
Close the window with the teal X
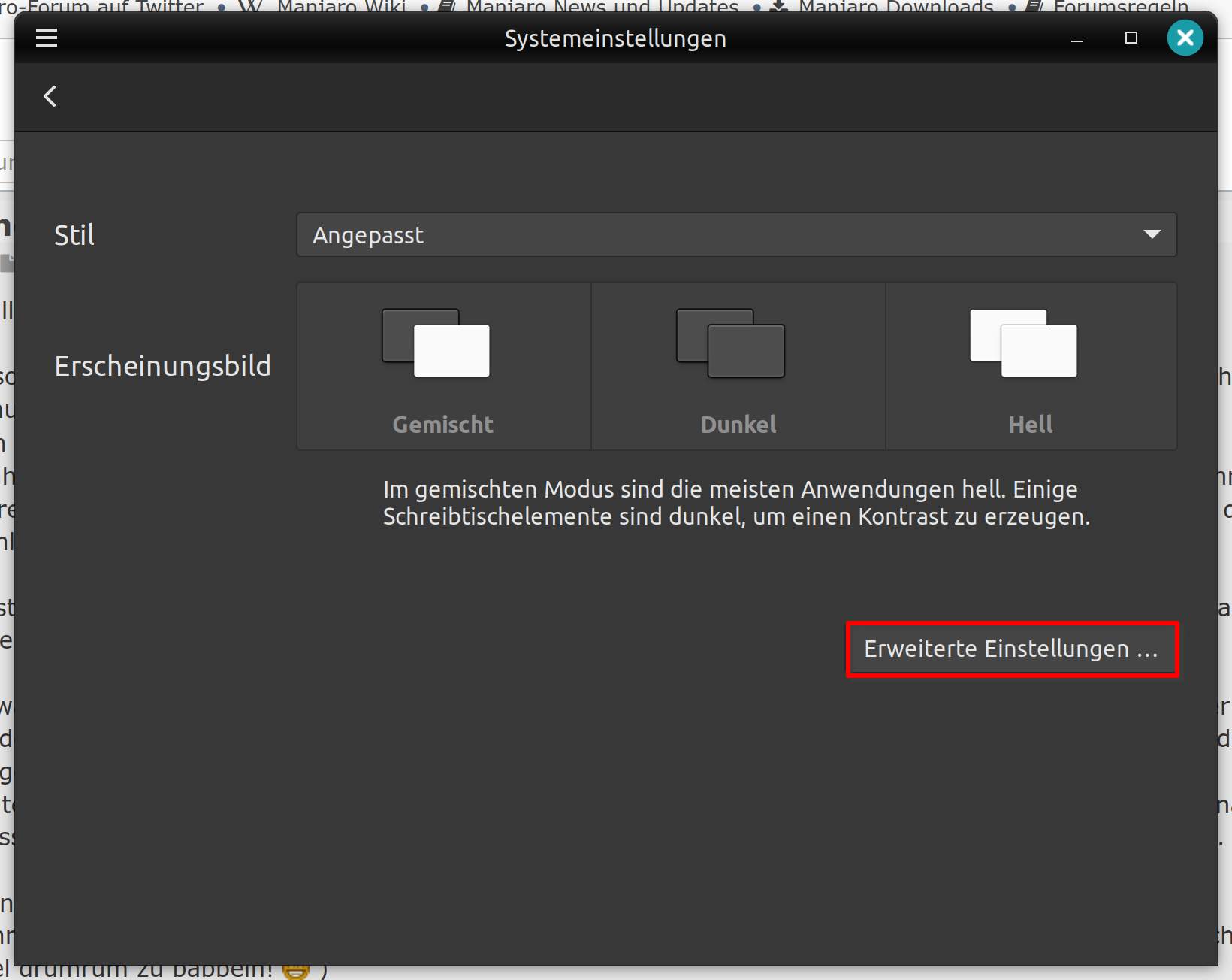coord(1185,38)
